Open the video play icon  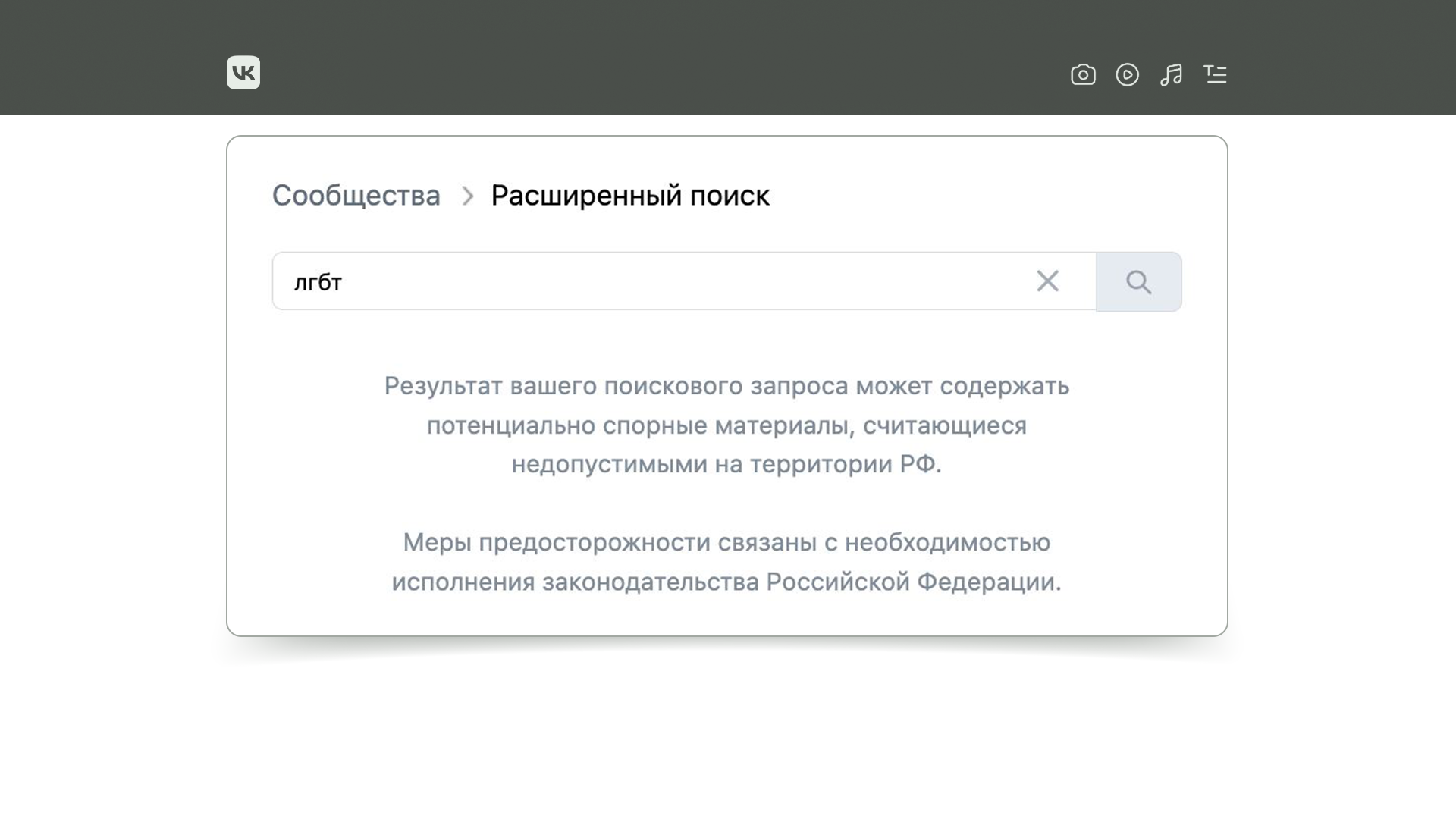(1127, 74)
